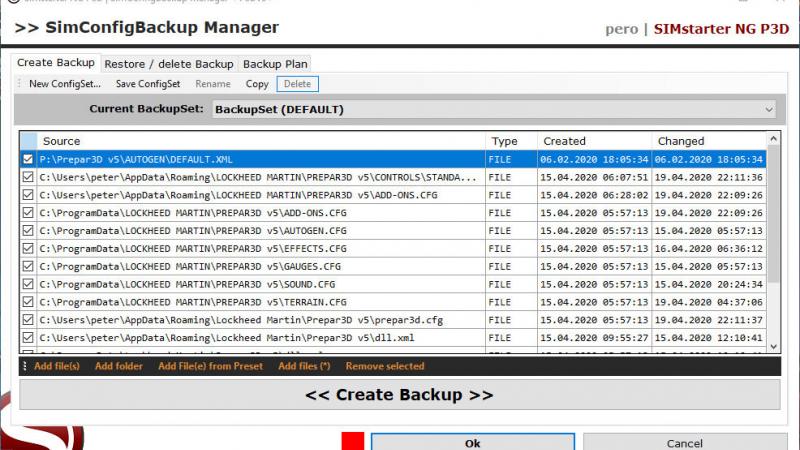This screenshot has width=800, height=450.
Task: Click Rename toolbar item
Action: [x=213, y=84]
